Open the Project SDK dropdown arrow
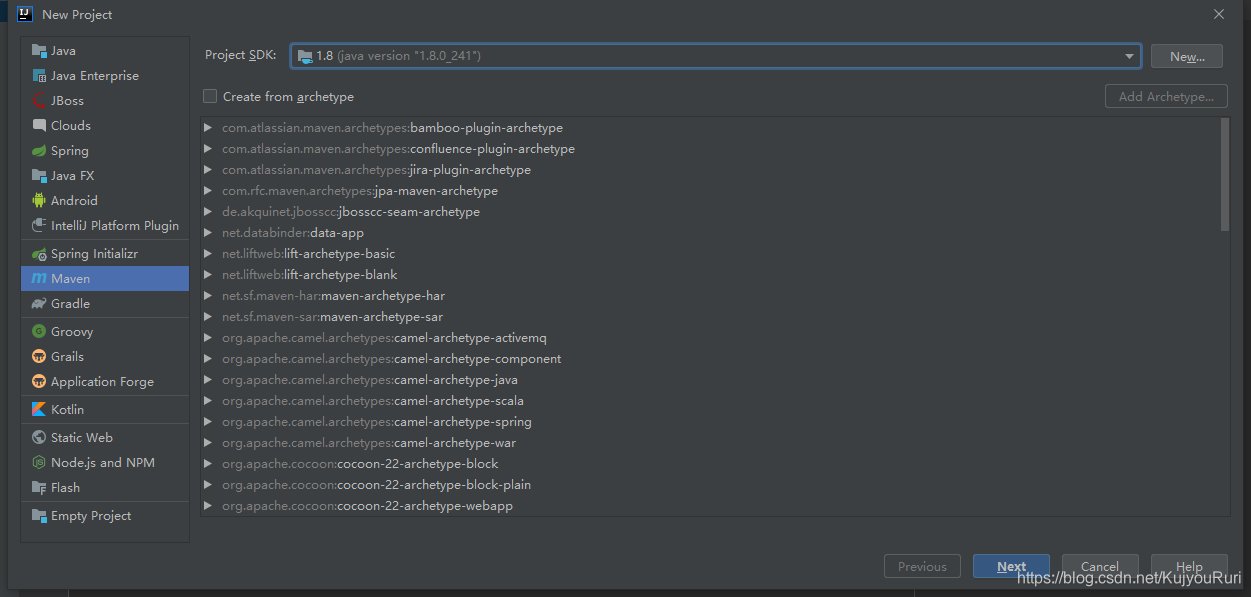The image size is (1251, 597). [1129, 56]
